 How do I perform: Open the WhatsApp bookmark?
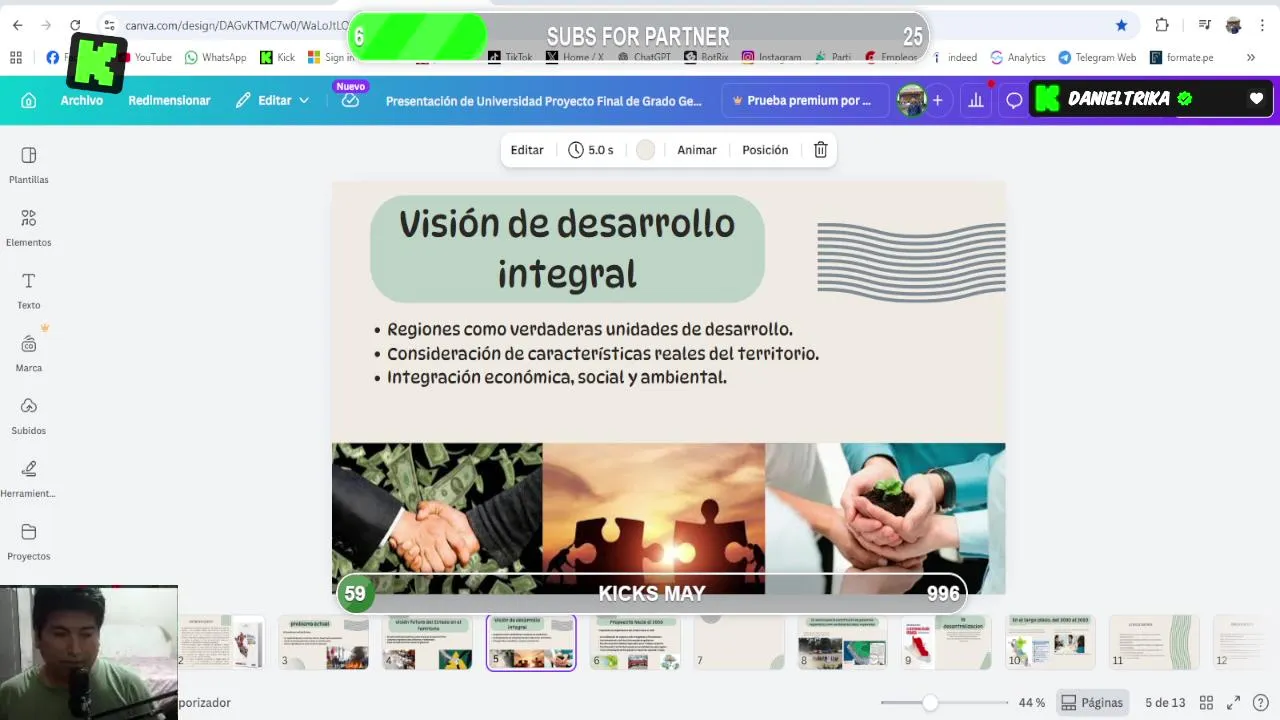pyautogui.click(x=215, y=57)
